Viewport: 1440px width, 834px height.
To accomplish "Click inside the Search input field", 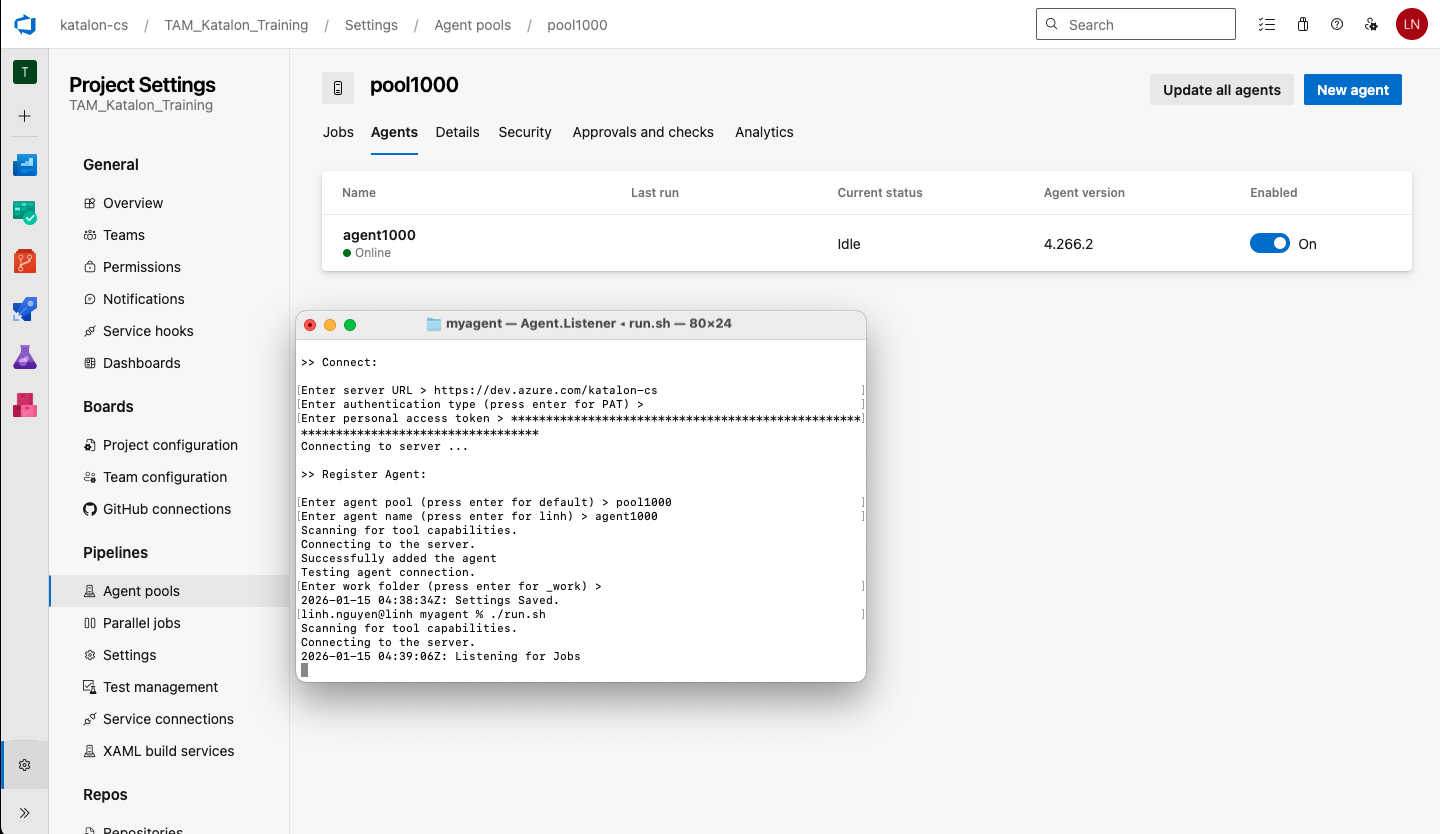I will [x=1135, y=23].
